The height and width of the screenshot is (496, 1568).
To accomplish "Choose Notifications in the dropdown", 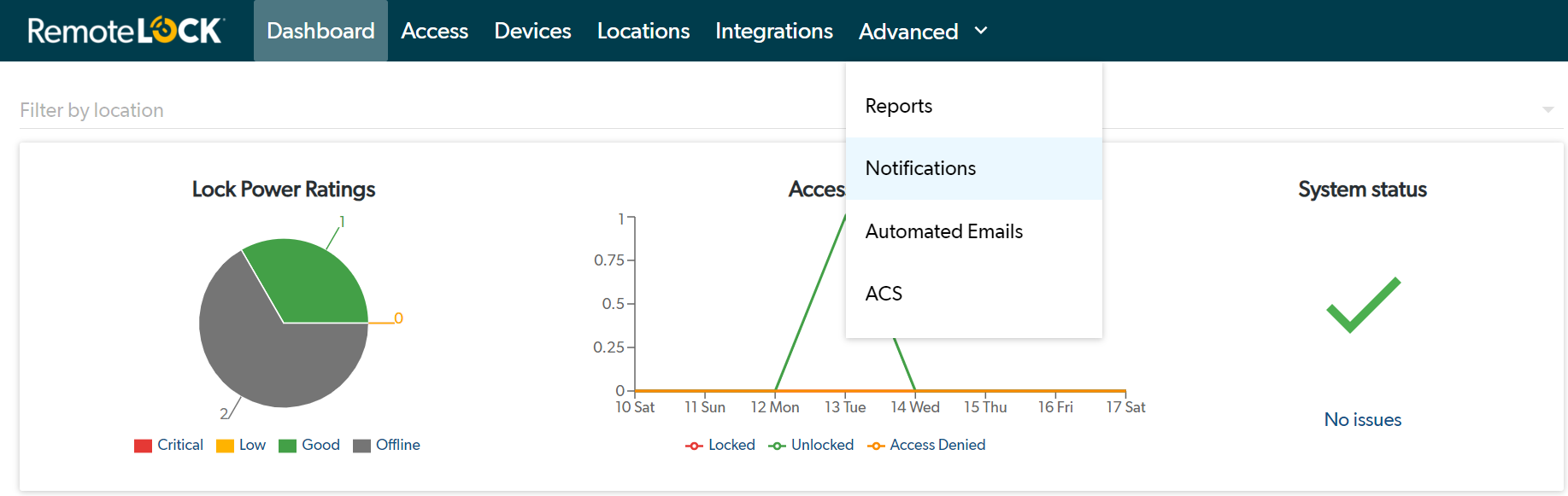I will [x=974, y=168].
